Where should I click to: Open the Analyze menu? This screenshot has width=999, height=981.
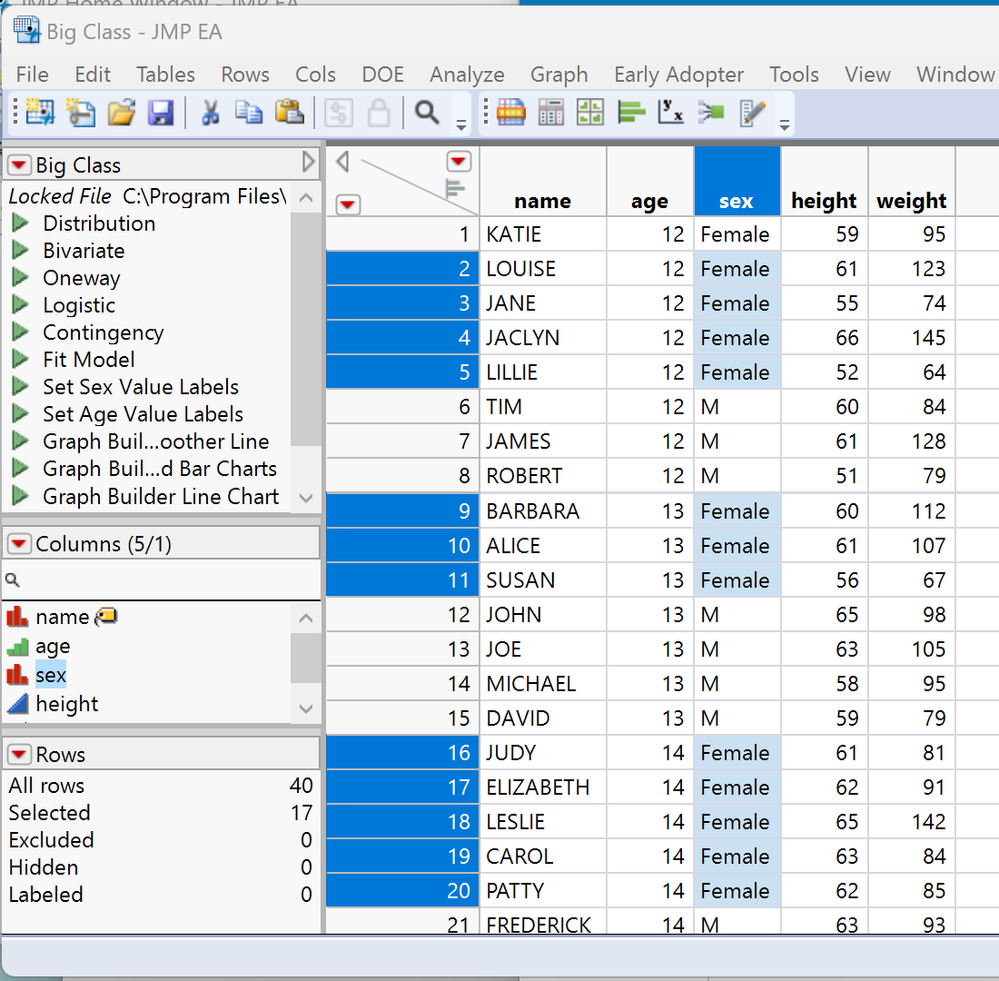[467, 75]
